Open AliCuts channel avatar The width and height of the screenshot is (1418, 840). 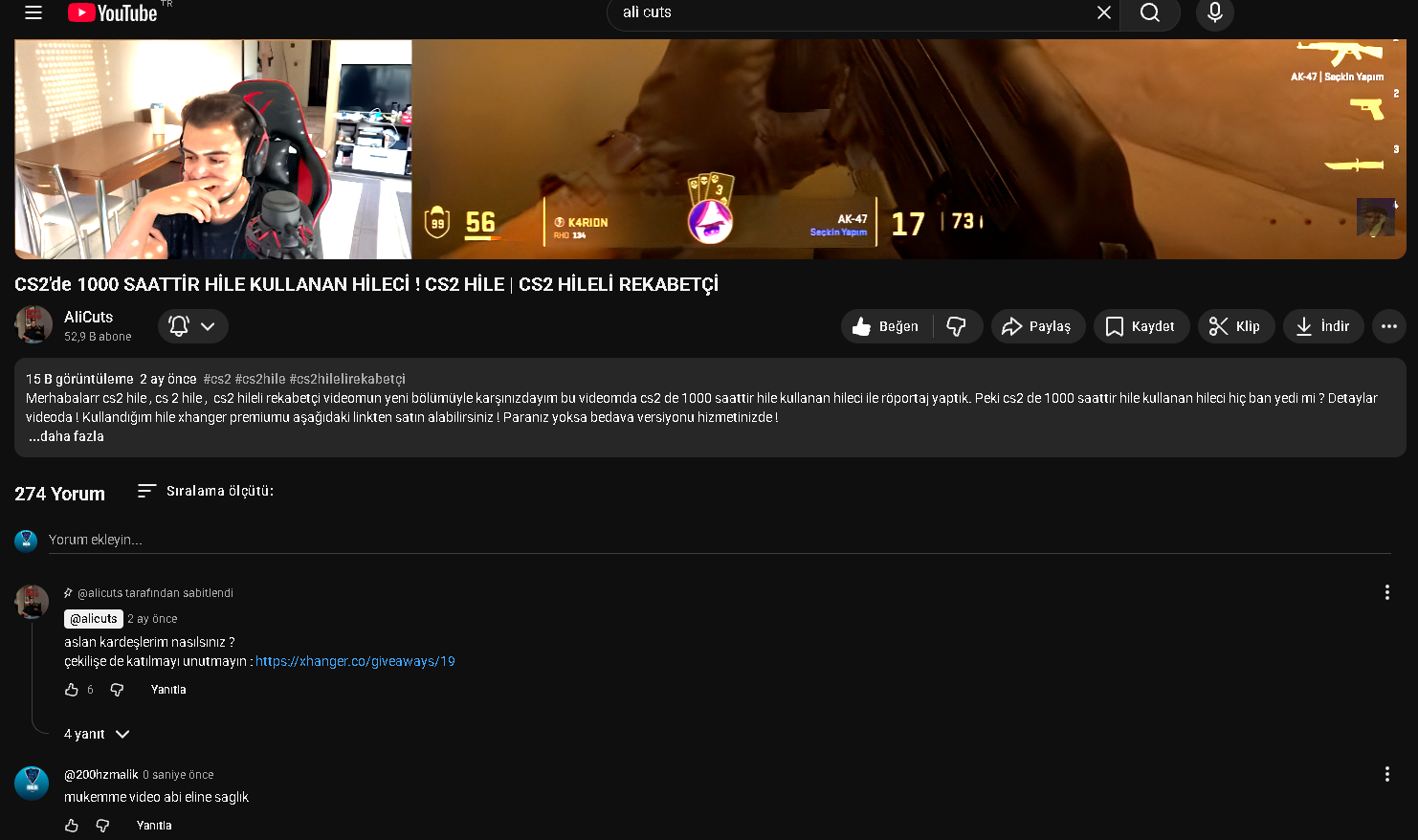click(33, 325)
